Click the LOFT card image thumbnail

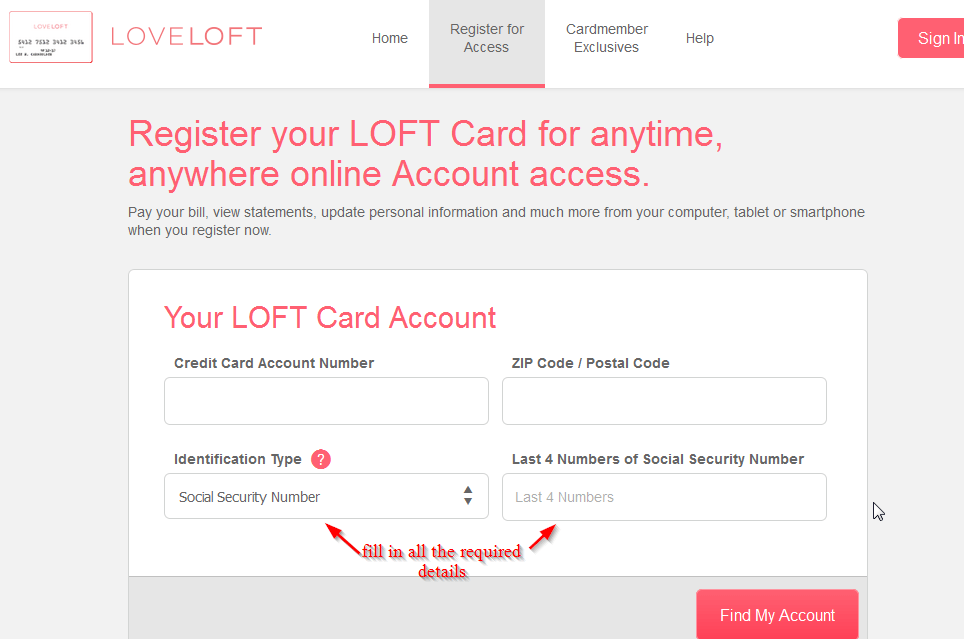point(50,37)
